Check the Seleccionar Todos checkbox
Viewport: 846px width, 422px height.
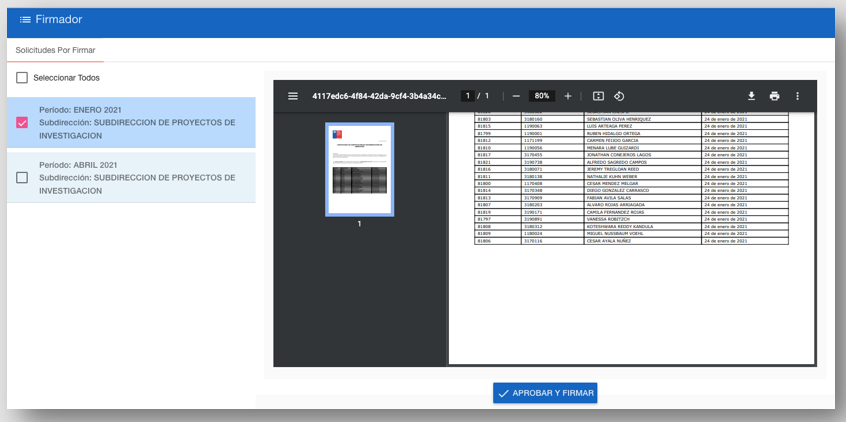[22, 78]
